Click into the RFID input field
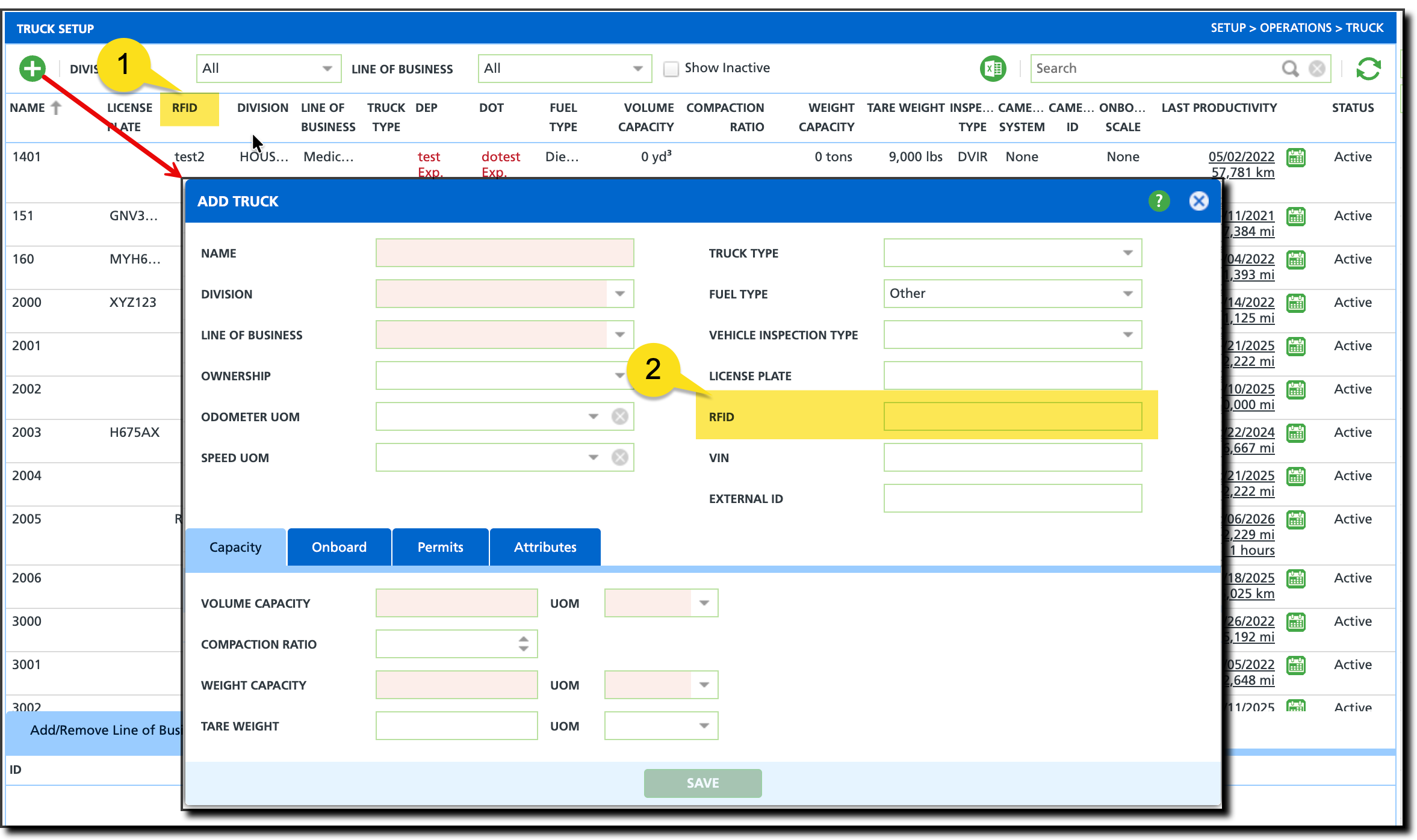1417x840 pixels. [x=1012, y=416]
